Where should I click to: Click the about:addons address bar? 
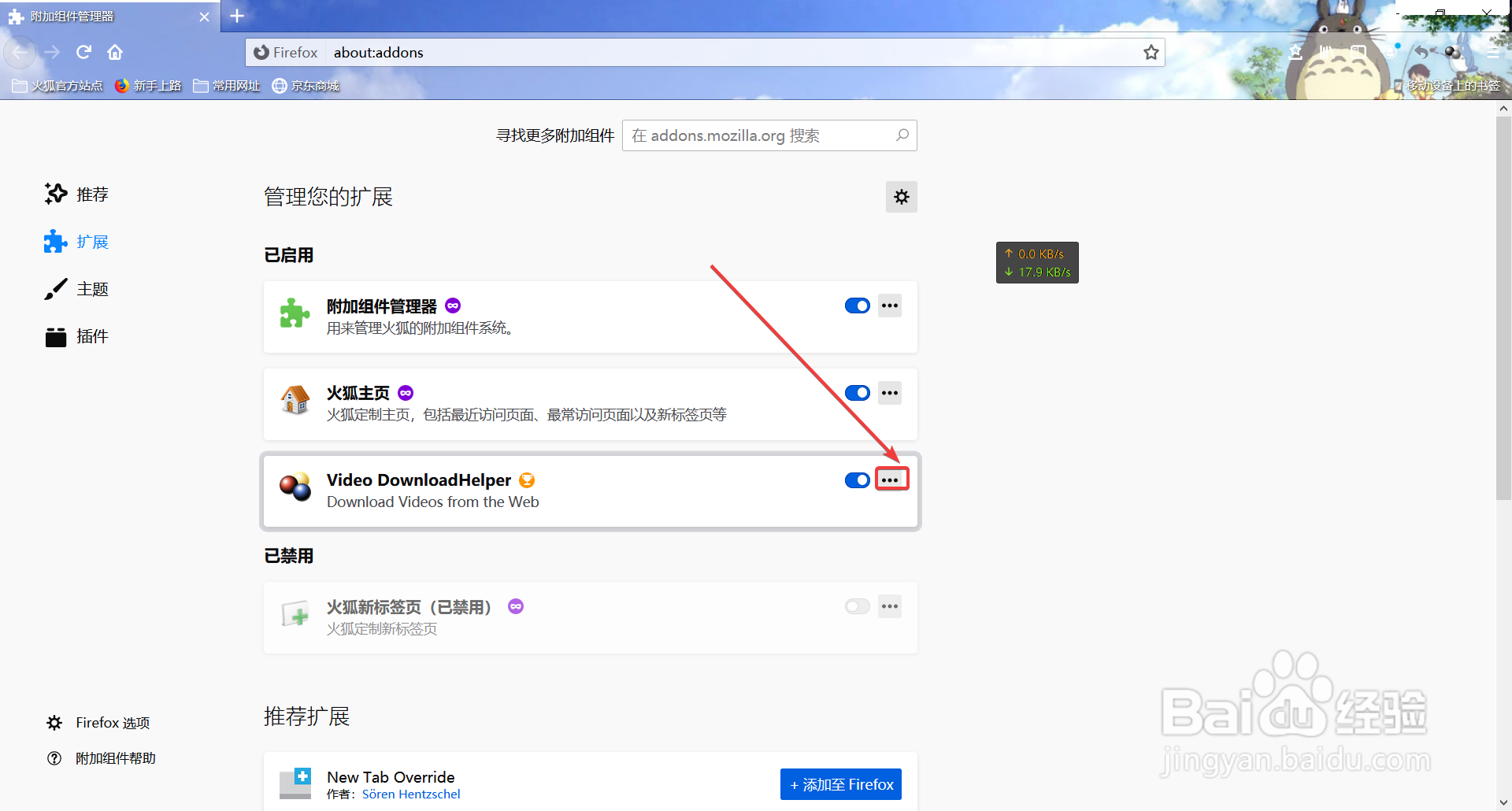pos(705,52)
